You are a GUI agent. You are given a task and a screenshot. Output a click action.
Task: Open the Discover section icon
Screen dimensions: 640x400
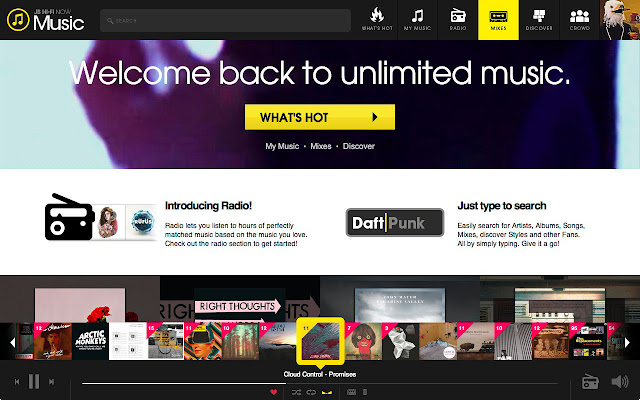[x=539, y=20]
